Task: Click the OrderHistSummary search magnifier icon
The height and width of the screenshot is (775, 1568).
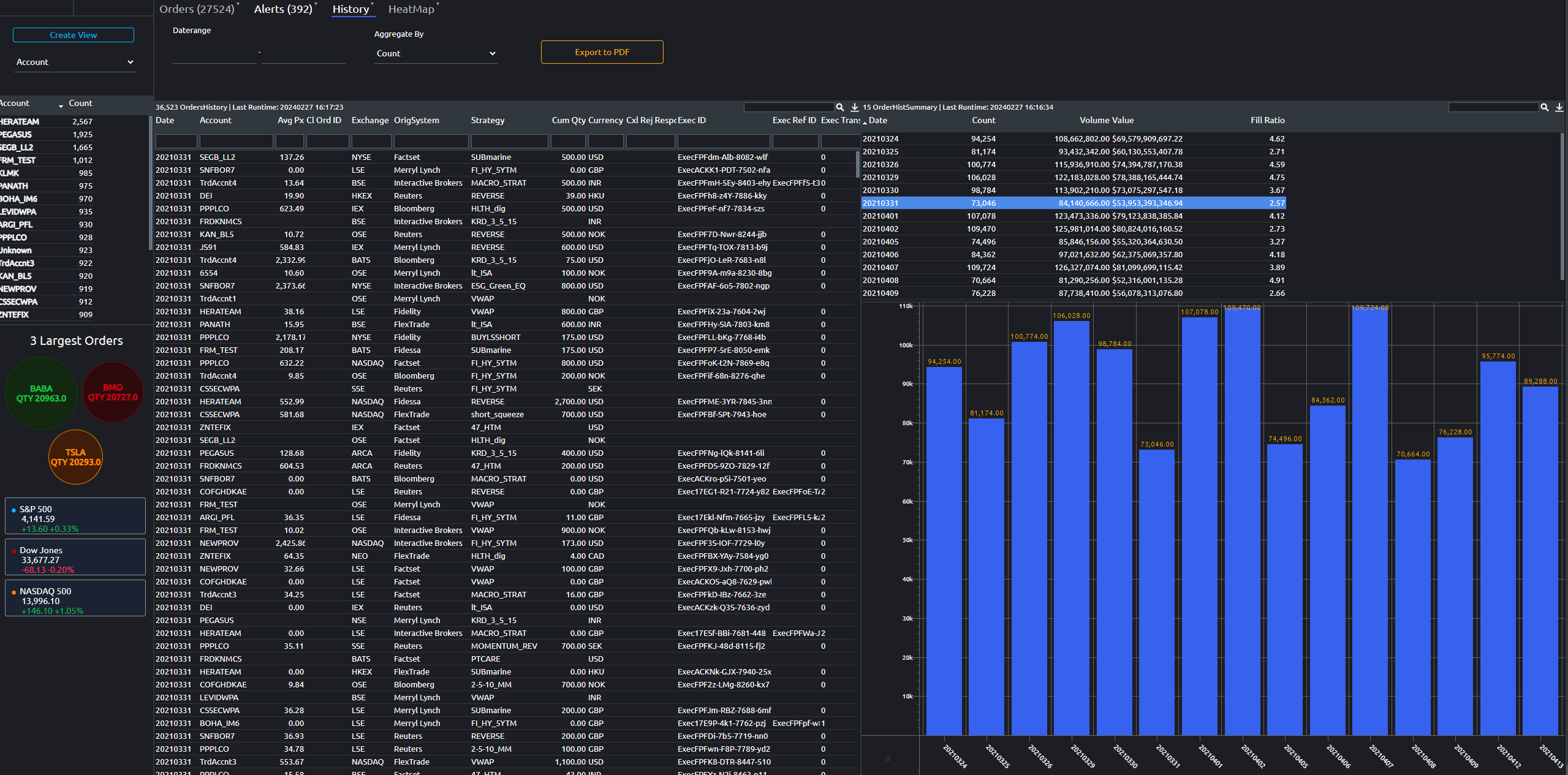Action: 1545,107
